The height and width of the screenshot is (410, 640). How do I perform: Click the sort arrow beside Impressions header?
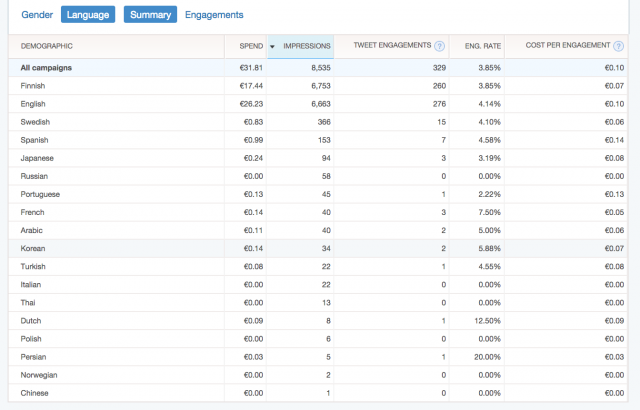click(x=273, y=46)
